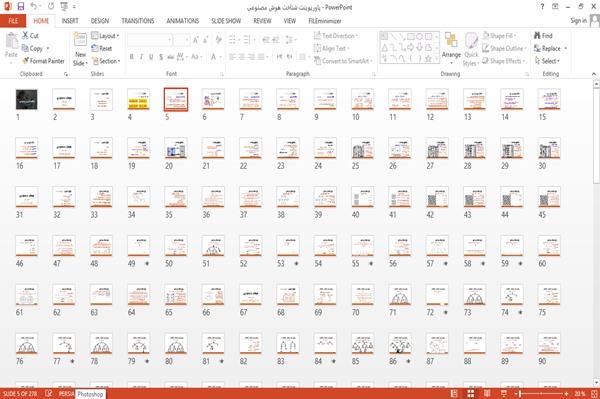This screenshot has height=399, width=600.
Task: Click the vertical scrollbar thumb
Action: (596, 136)
